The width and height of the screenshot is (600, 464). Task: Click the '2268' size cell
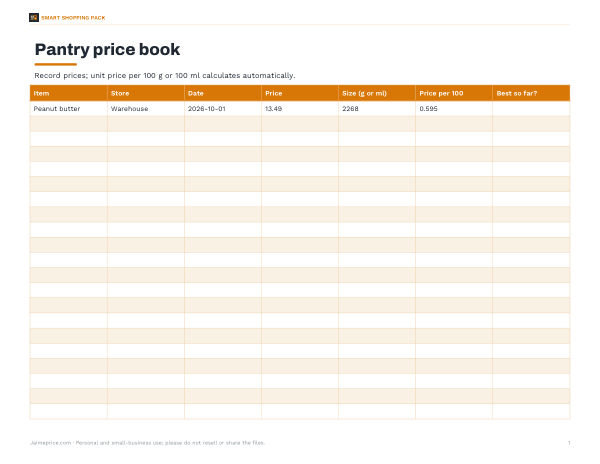(x=377, y=109)
